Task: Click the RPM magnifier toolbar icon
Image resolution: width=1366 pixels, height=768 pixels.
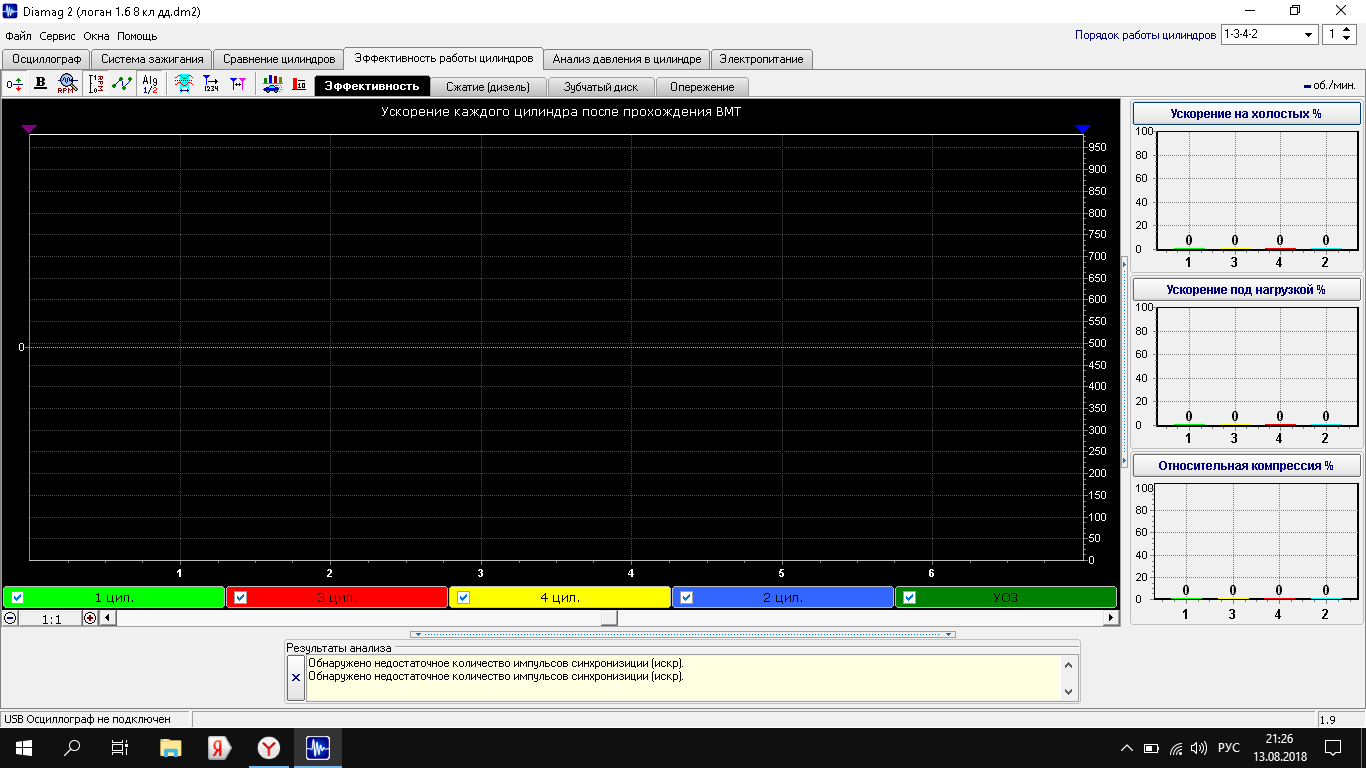Action: click(x=67, y=84)
